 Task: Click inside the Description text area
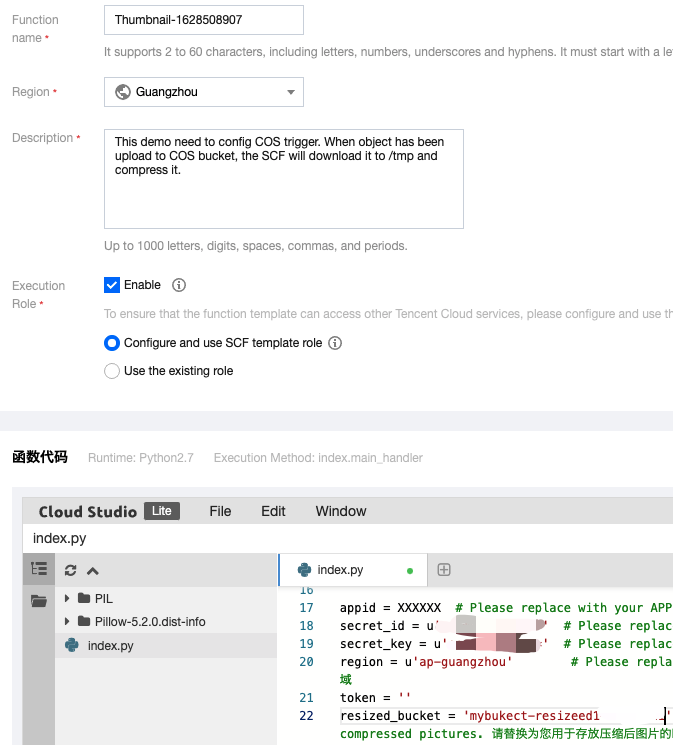[284, 179]
